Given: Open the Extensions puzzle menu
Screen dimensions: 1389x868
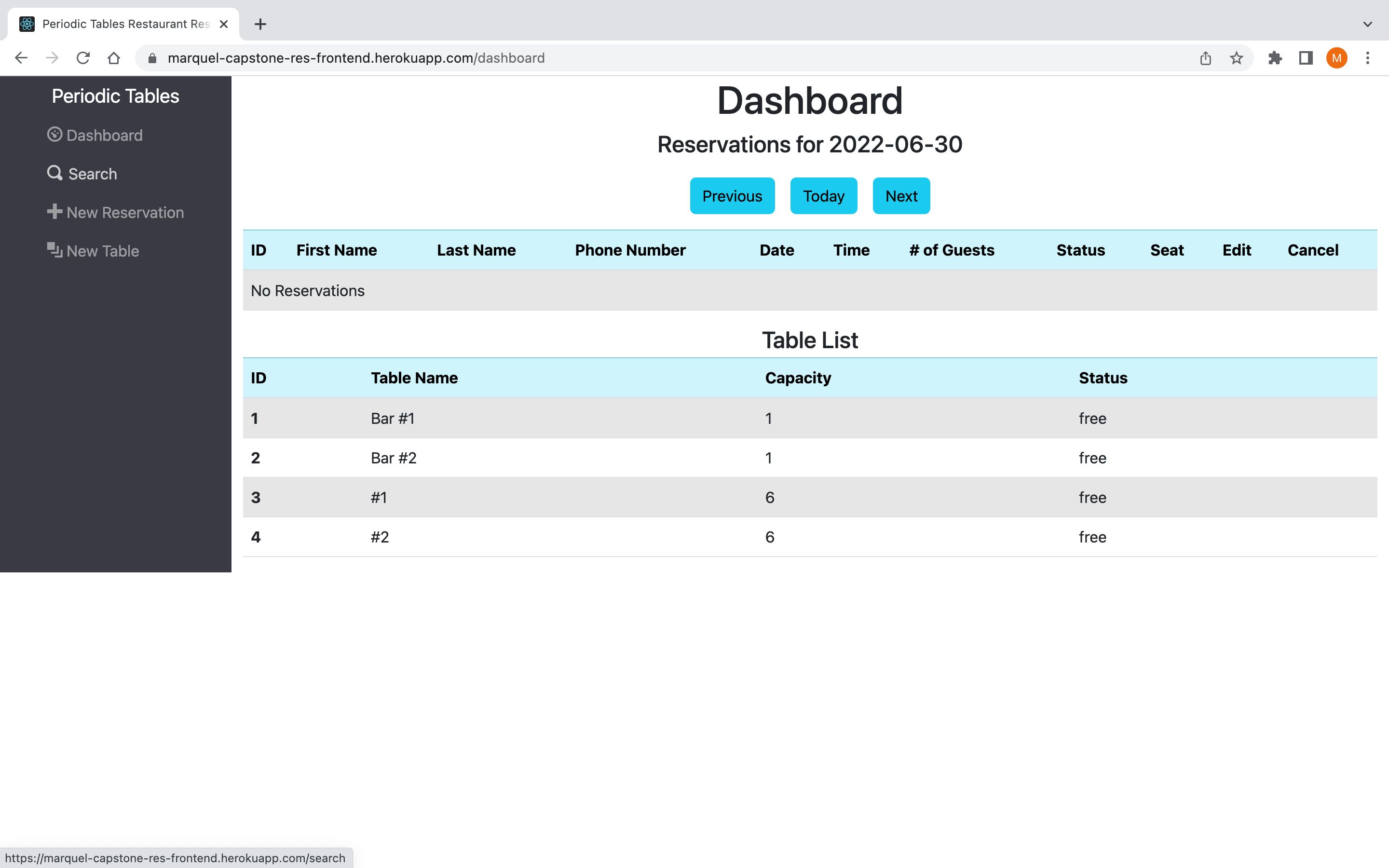Looking at the screenshot, I should pyautogui.click(x=1275, y=58).
